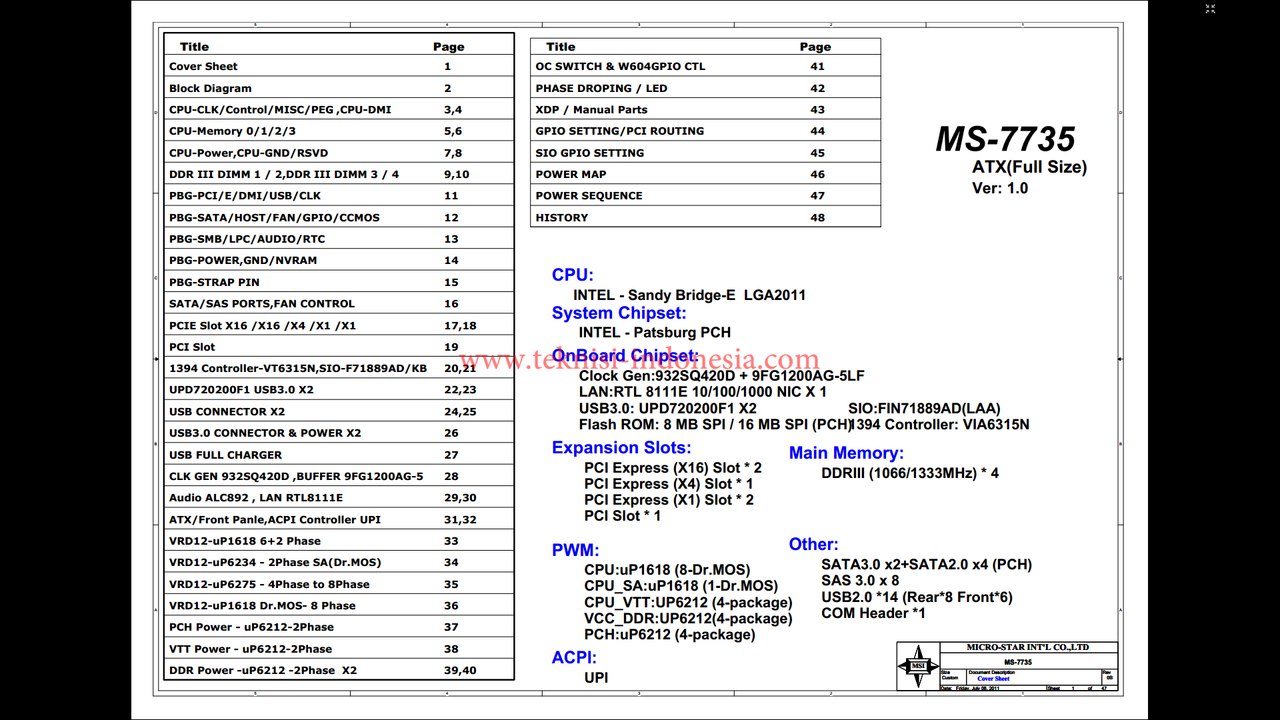The width and height of the screenshot is (1280, 720).
Task: Select 'Audio ALC892 , LAN RTL8111E' row
Action: (x=339, y=497)
